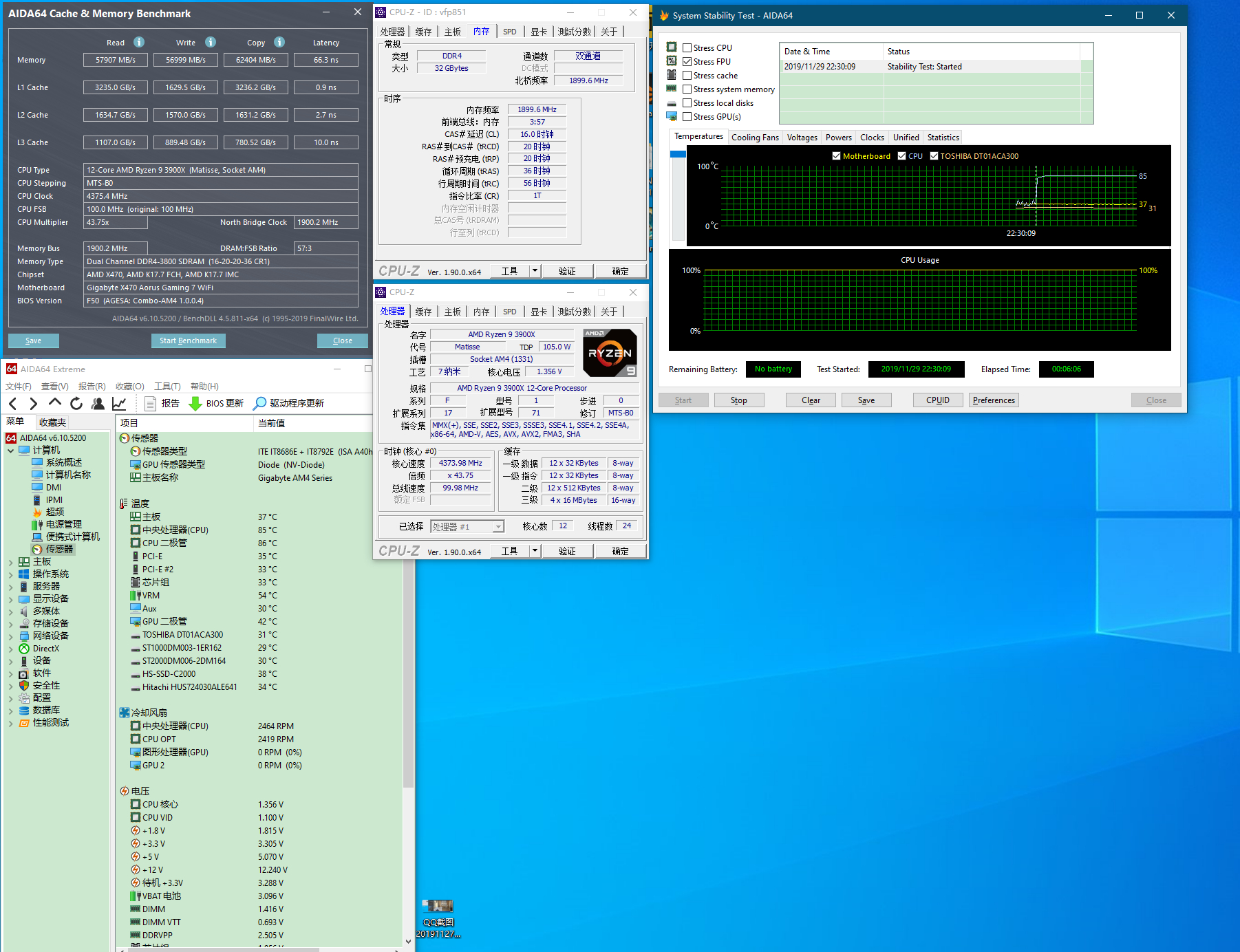Toggle TOSHIBA DT01ACA300 graph checkbox
Image resolution: width=1240 pixels, height=952 pixels.
(x=934, y=156)
